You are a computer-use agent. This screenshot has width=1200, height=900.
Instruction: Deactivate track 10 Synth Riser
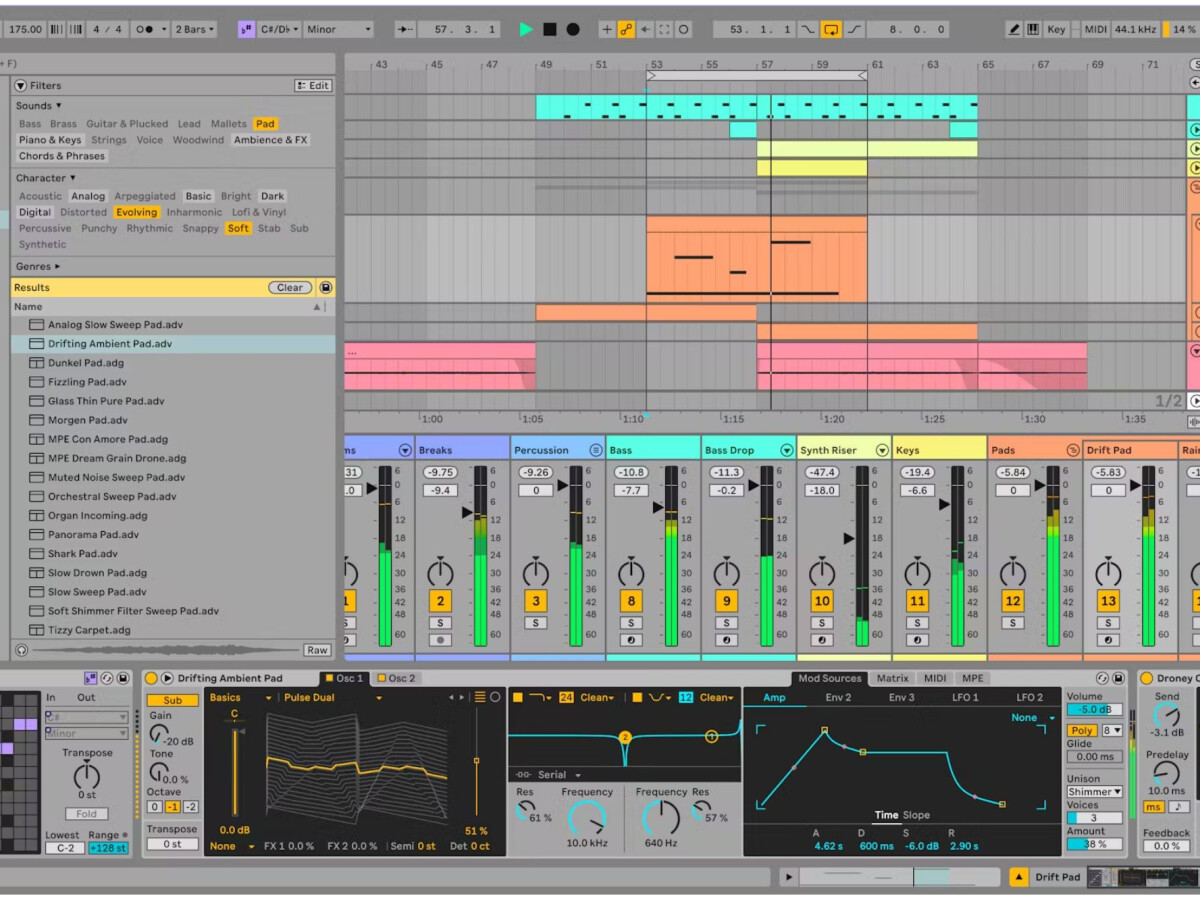point(822,601)
